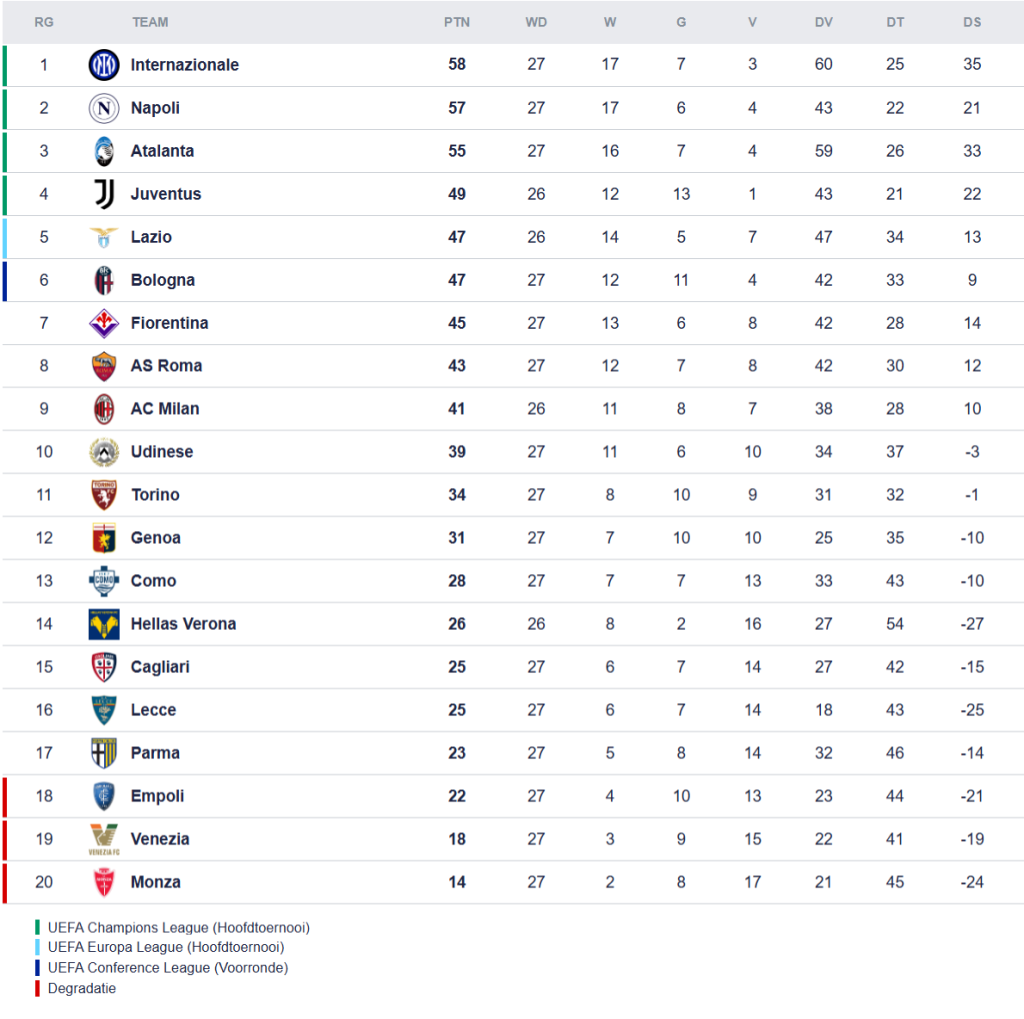The image size is (1024, 1019).
Task: Click the green Champions League legend marker
Action: tap(38, 927)
